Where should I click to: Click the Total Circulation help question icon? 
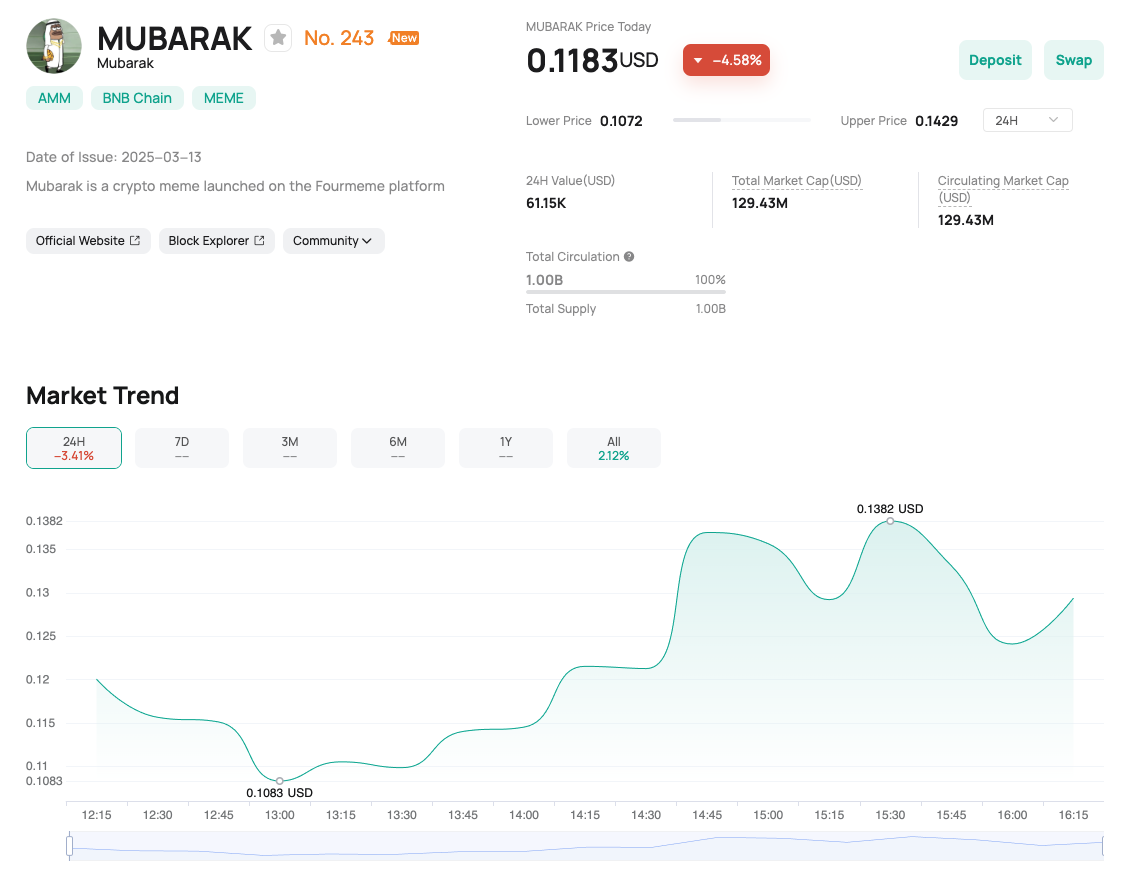(629, 256)
